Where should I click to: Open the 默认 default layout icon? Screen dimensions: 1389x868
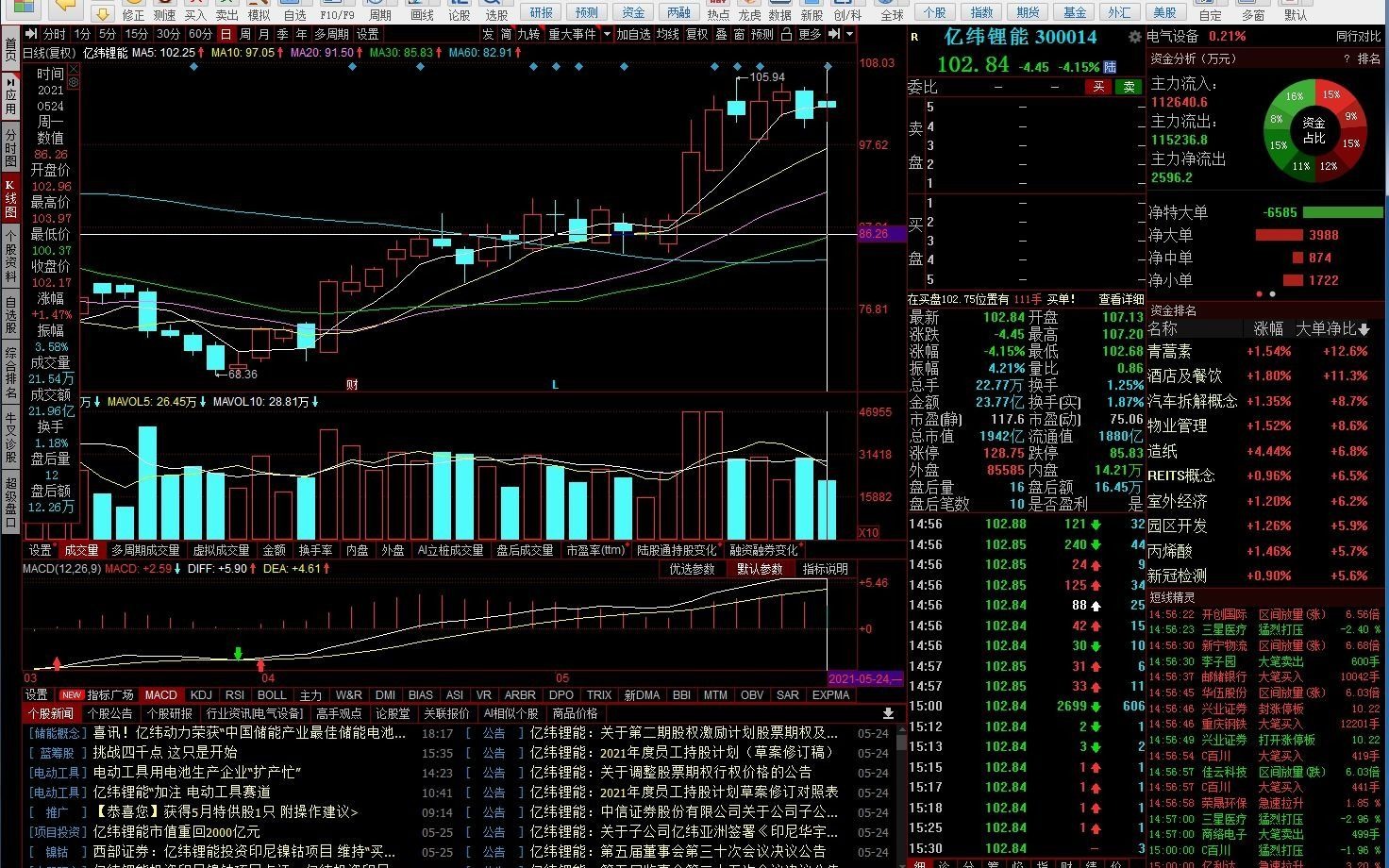click(1296, 11)
